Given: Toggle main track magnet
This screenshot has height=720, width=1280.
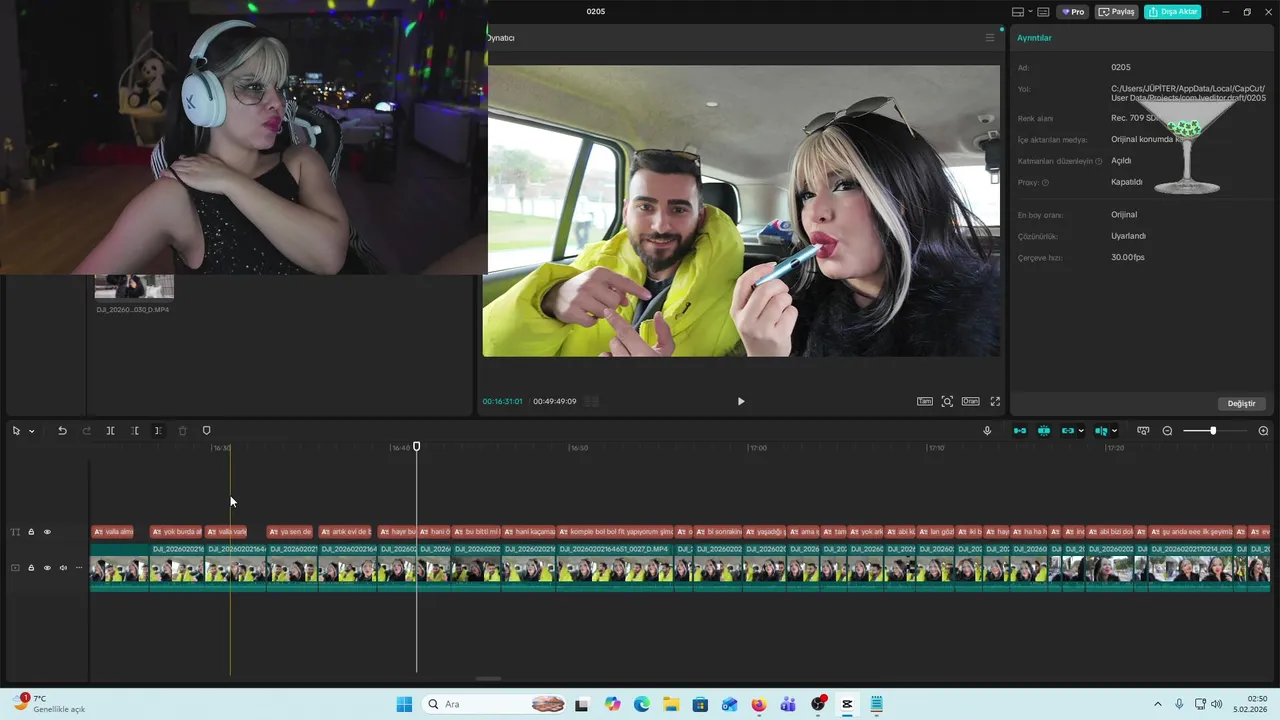Looking at the screenshot, I should coord(1020,431).
